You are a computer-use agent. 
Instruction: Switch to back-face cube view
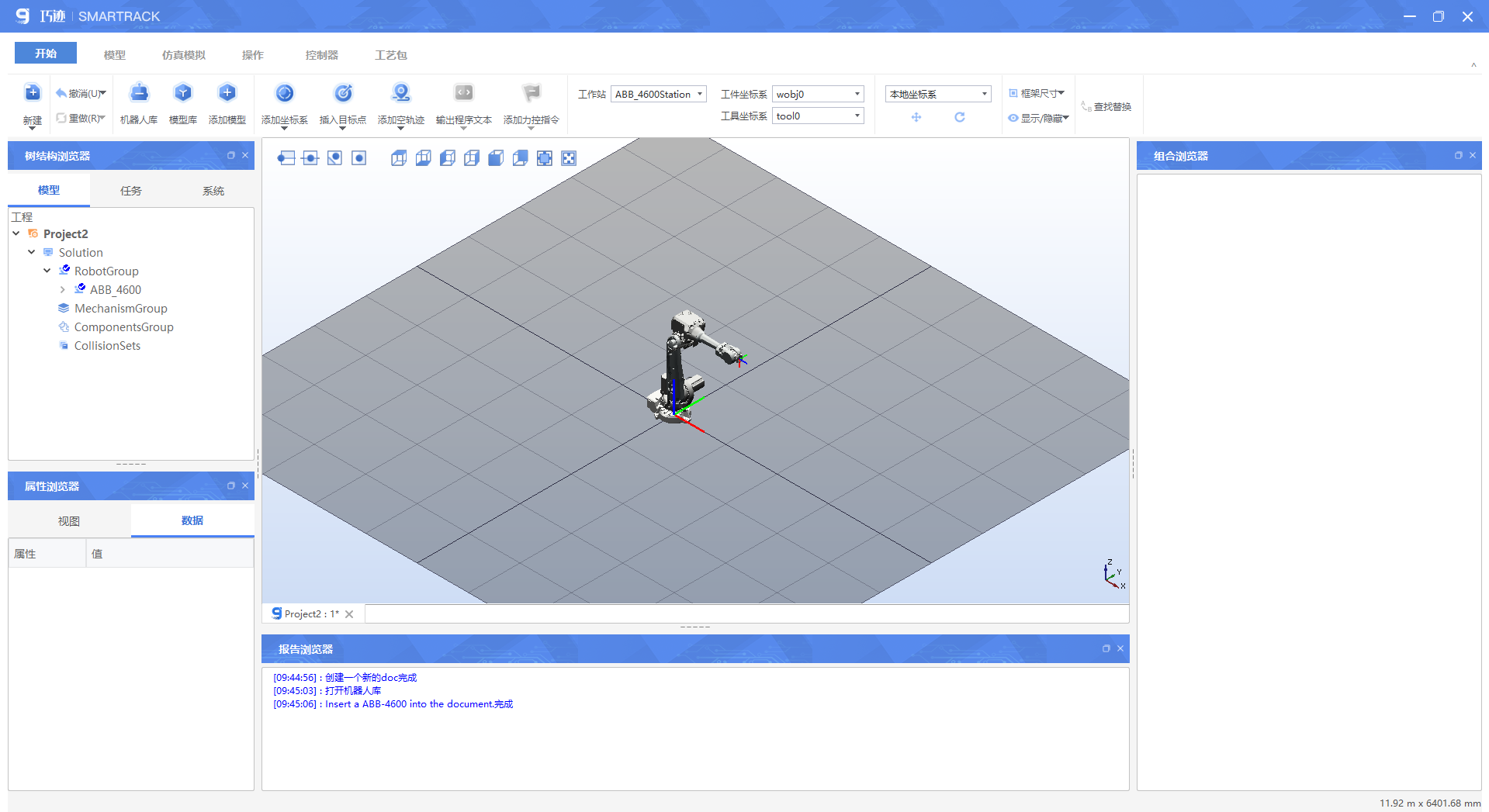520,158
